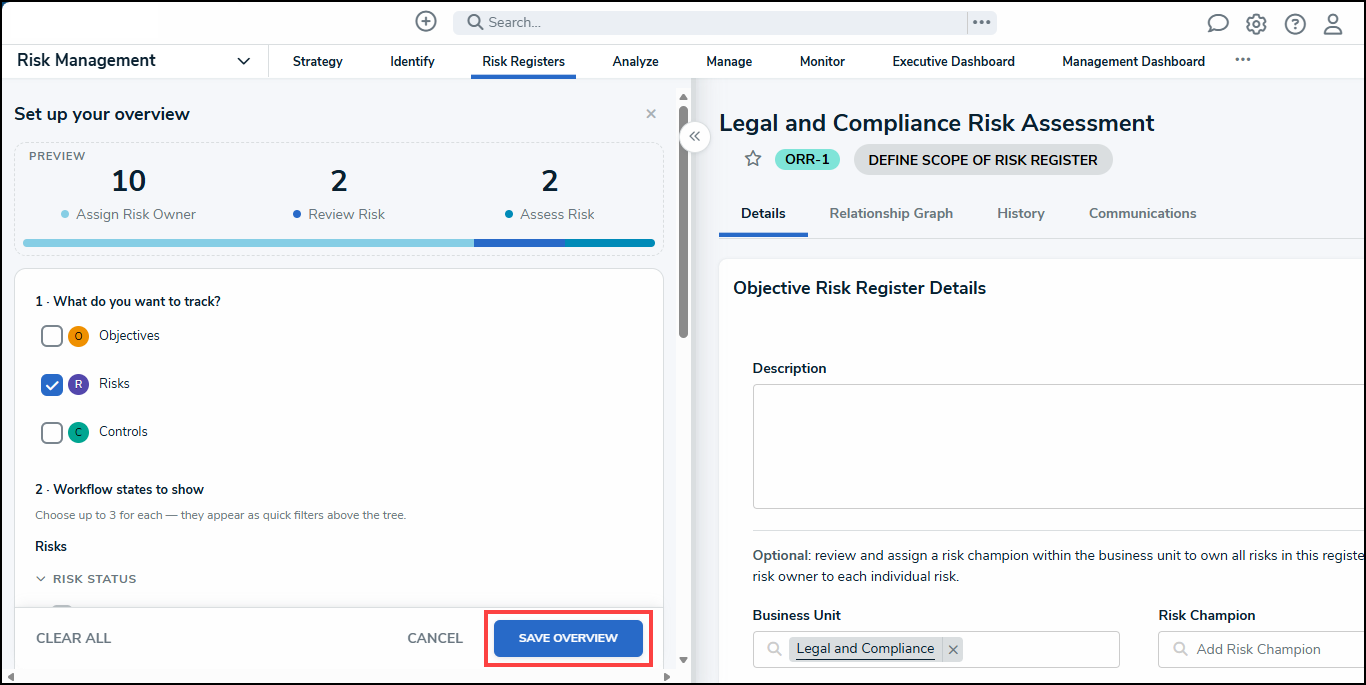Open the Communications tab
Viewport: 1366px width, 685px height.
tap(1142, 213)
